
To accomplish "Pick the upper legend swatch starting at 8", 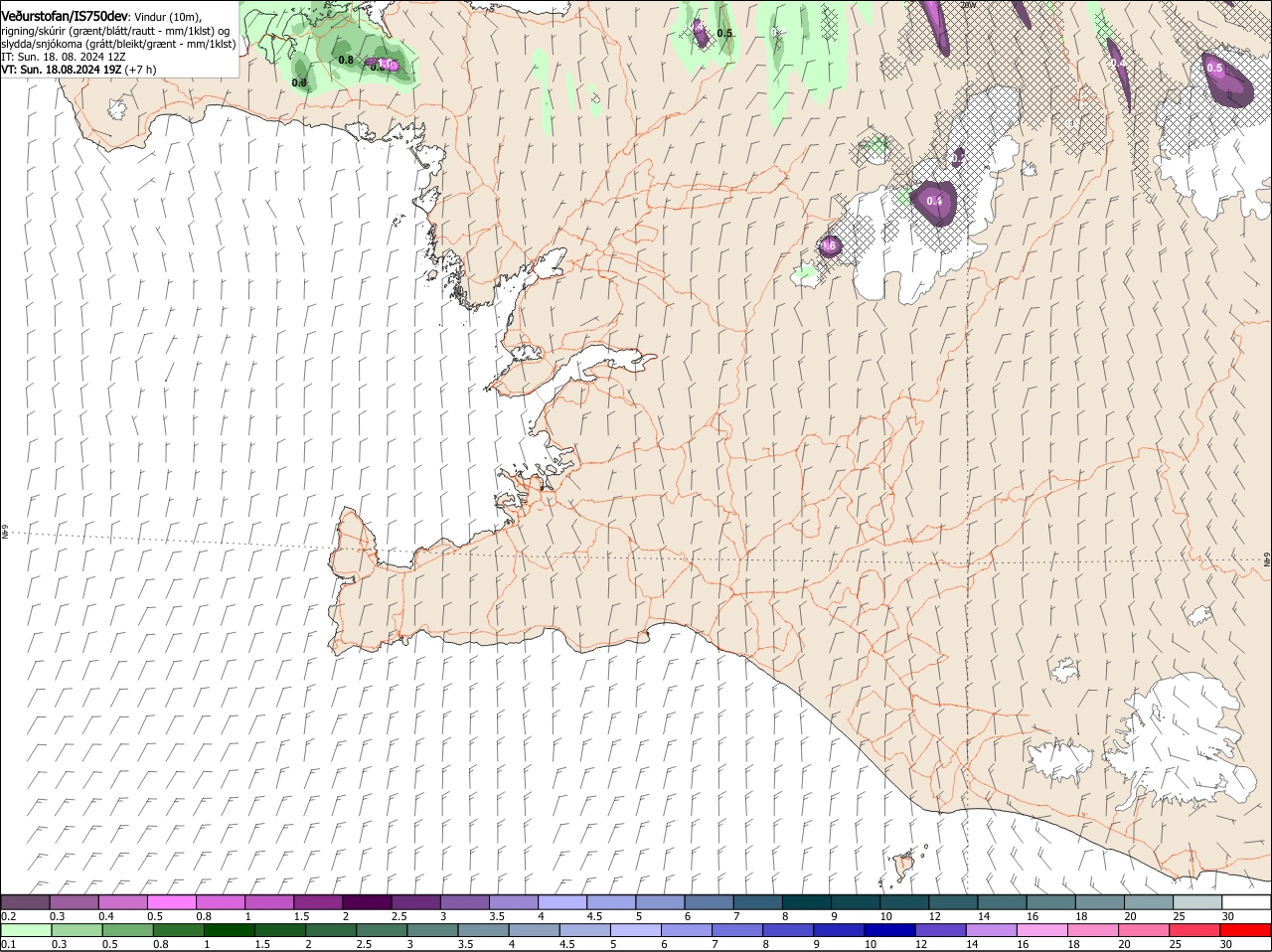I will coord(806,901).
